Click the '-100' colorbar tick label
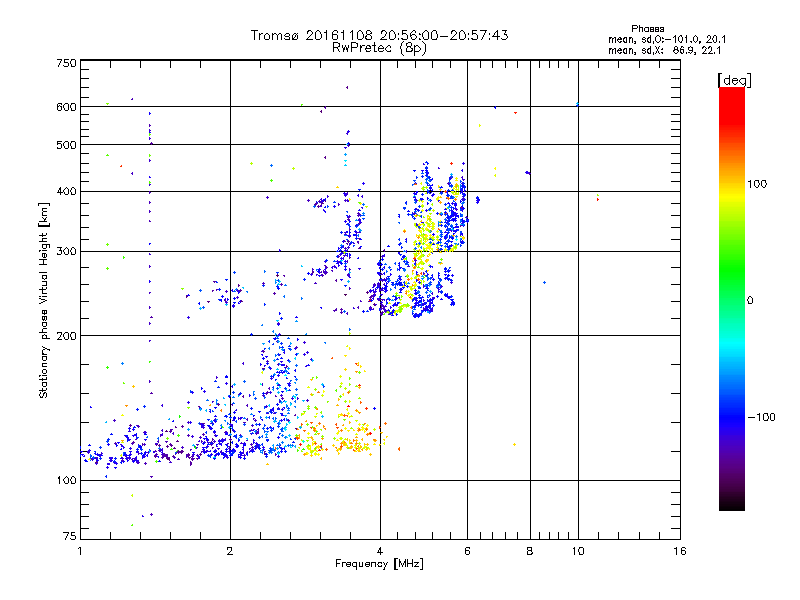Viewport: 800px width, 600px height. pyautogui.click(x=761, y=417)
